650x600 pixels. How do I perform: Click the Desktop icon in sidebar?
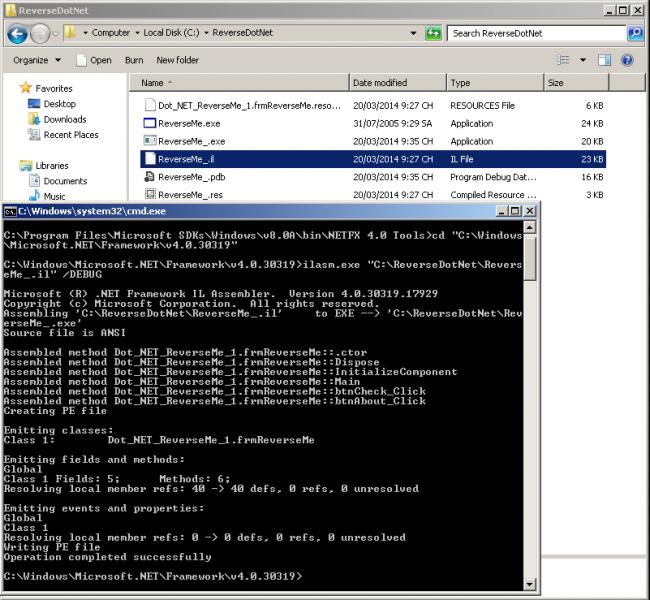[x=34, y=103]
